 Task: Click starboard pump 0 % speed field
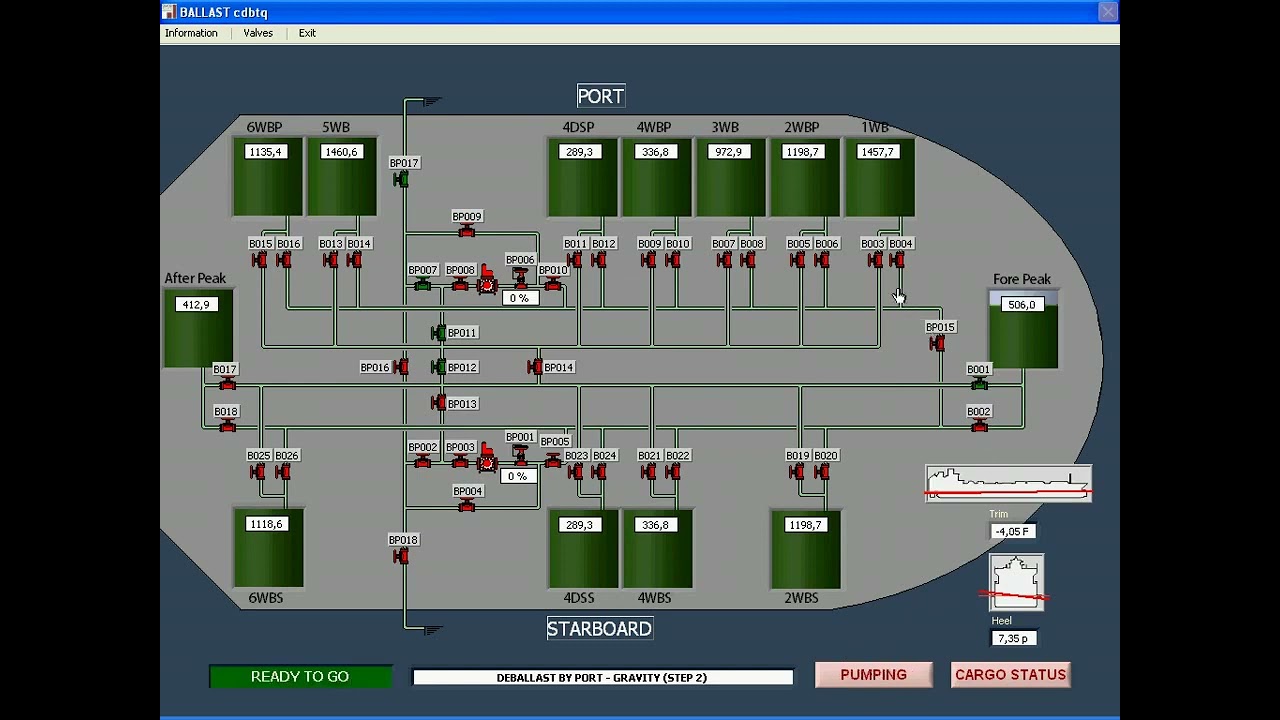517,476
